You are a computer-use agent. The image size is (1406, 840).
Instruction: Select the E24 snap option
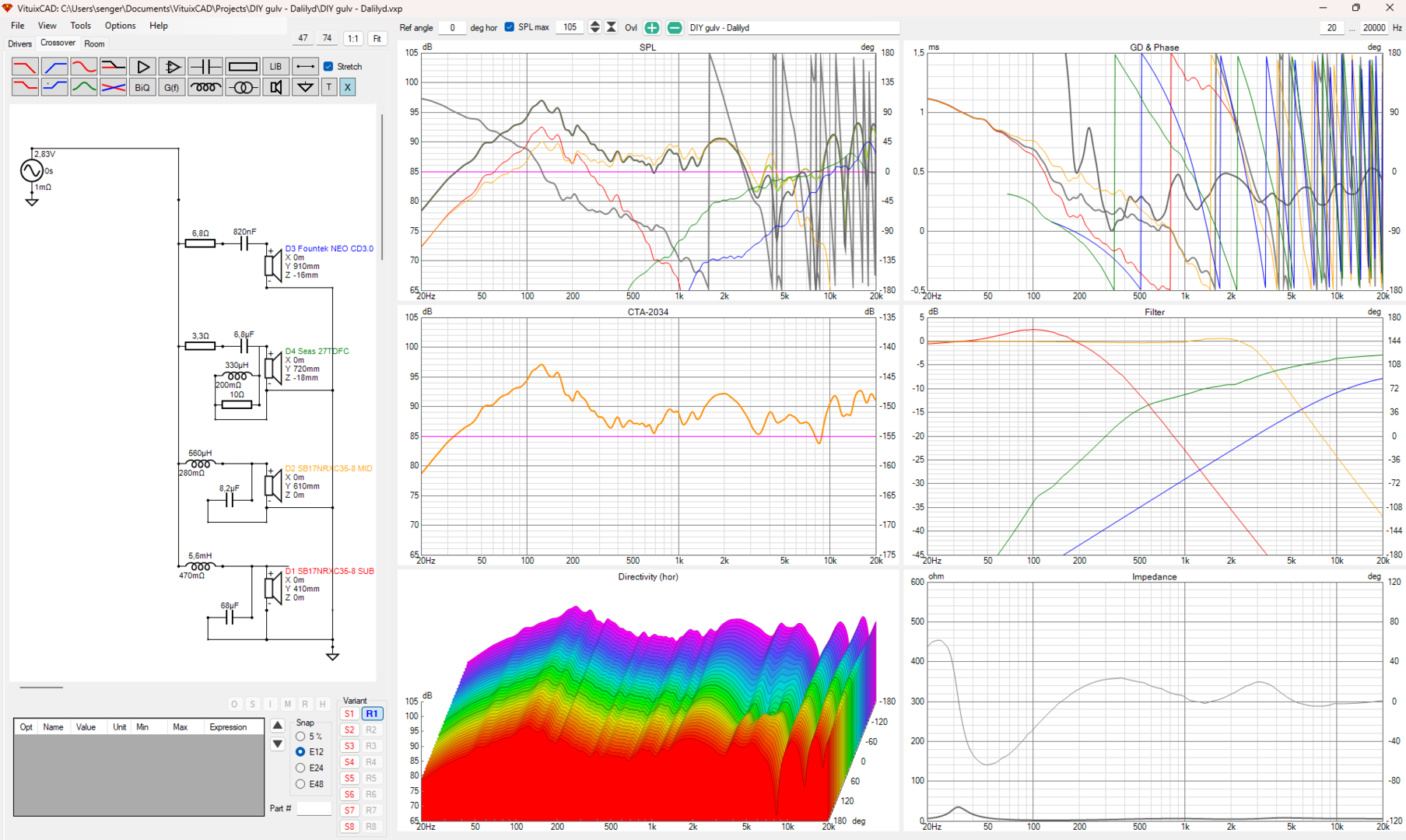[x=300, y=768]
